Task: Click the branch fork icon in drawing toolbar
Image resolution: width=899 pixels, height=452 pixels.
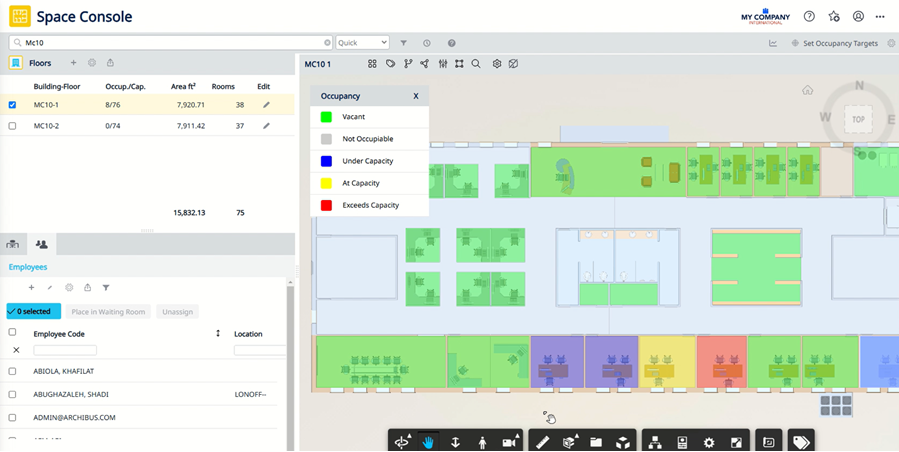Action: tap(408, 64)
